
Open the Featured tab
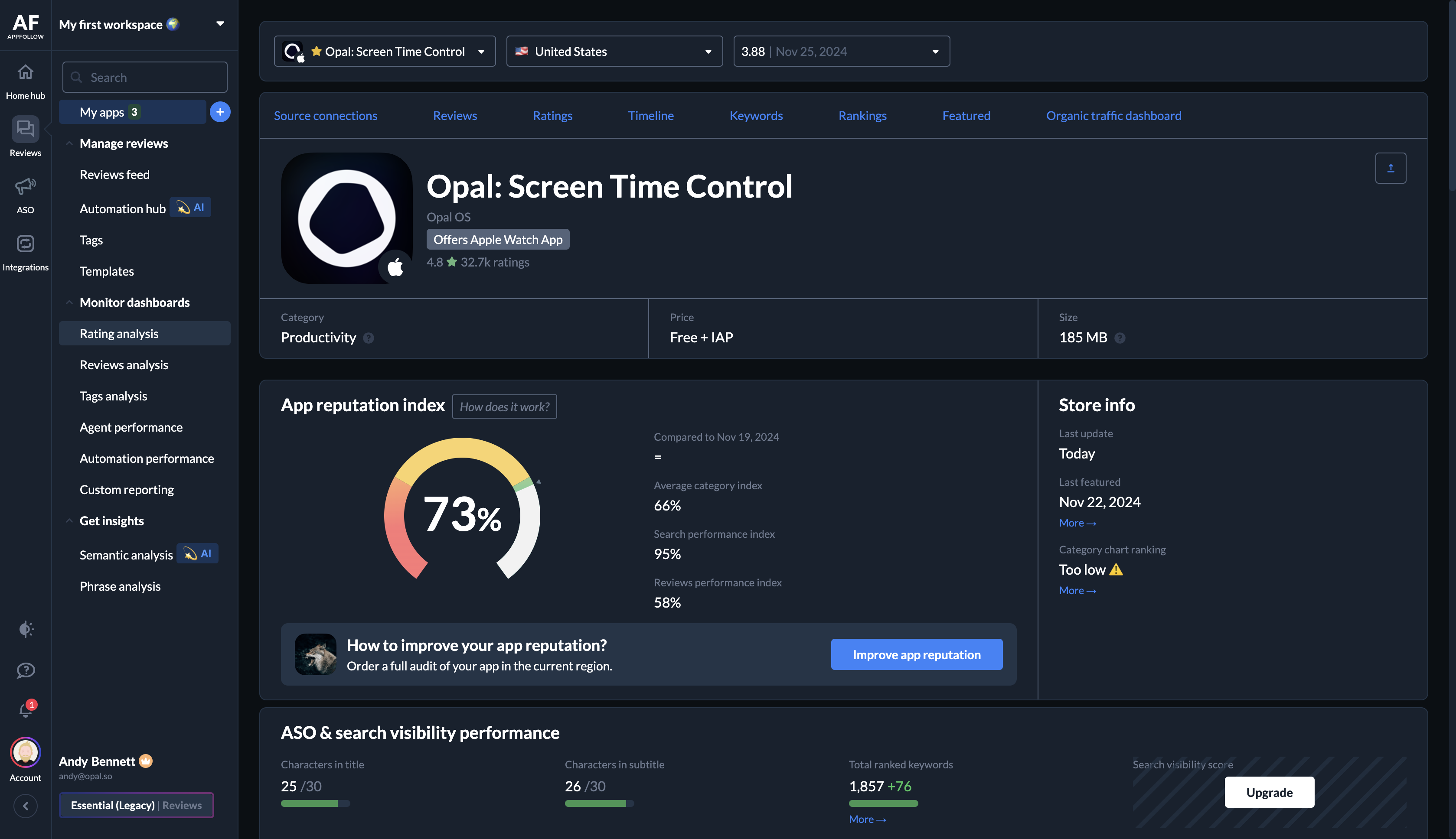click(966, 116)
